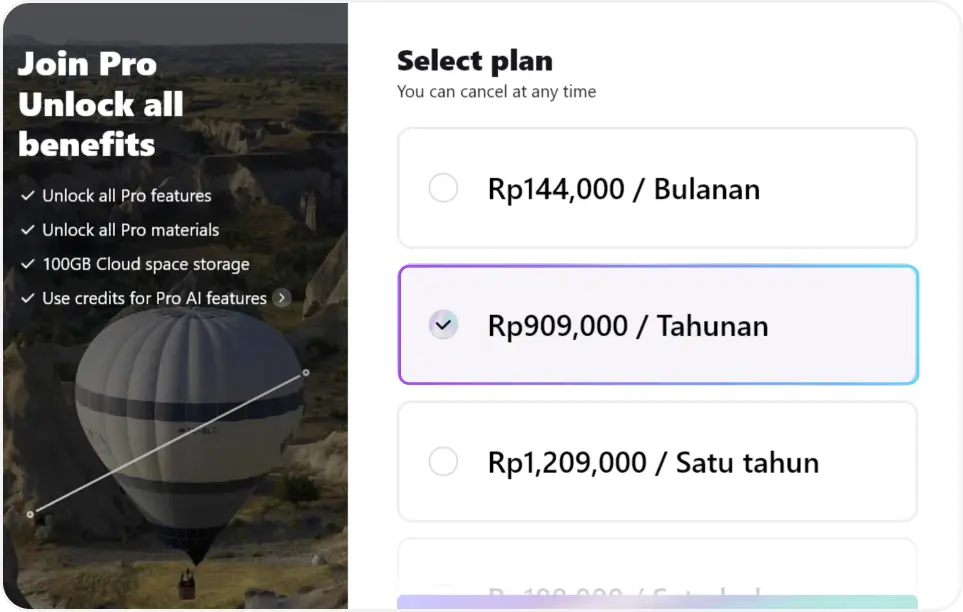Click the checkmark beside Unlock all Pro materials

pos(27,230)
